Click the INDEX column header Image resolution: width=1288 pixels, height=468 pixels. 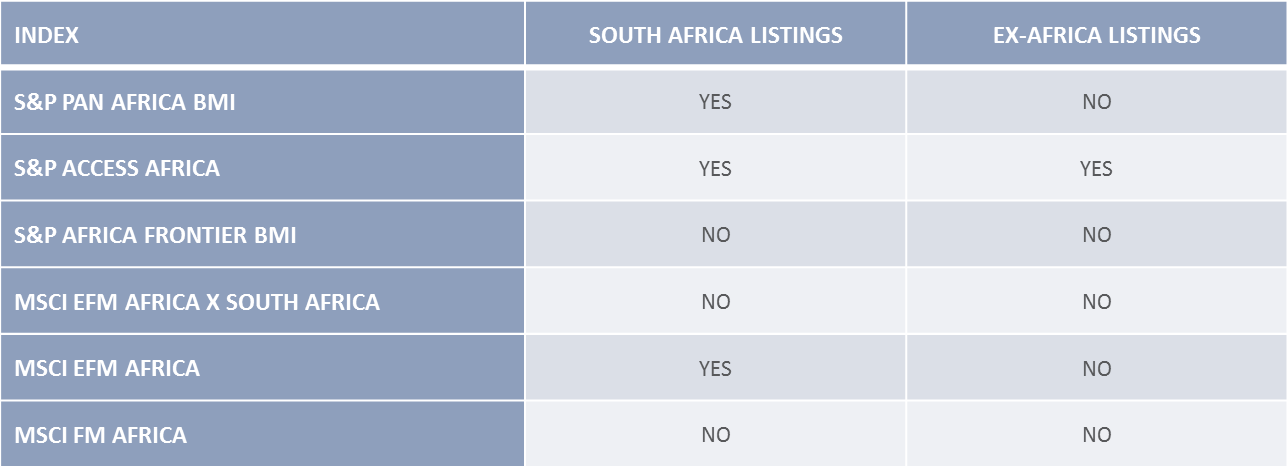pyautogui.click(x=46, y=35)
